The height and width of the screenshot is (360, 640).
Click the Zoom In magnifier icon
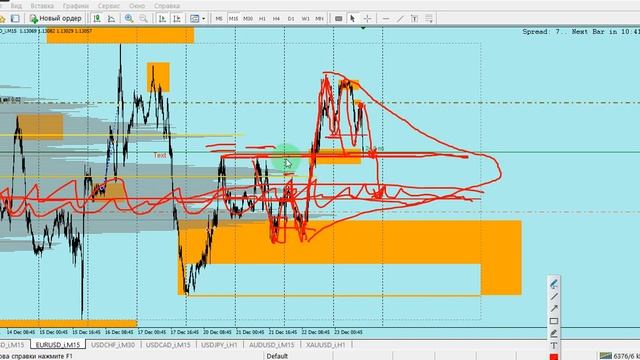pyautogui.click(x=129, y=18)
